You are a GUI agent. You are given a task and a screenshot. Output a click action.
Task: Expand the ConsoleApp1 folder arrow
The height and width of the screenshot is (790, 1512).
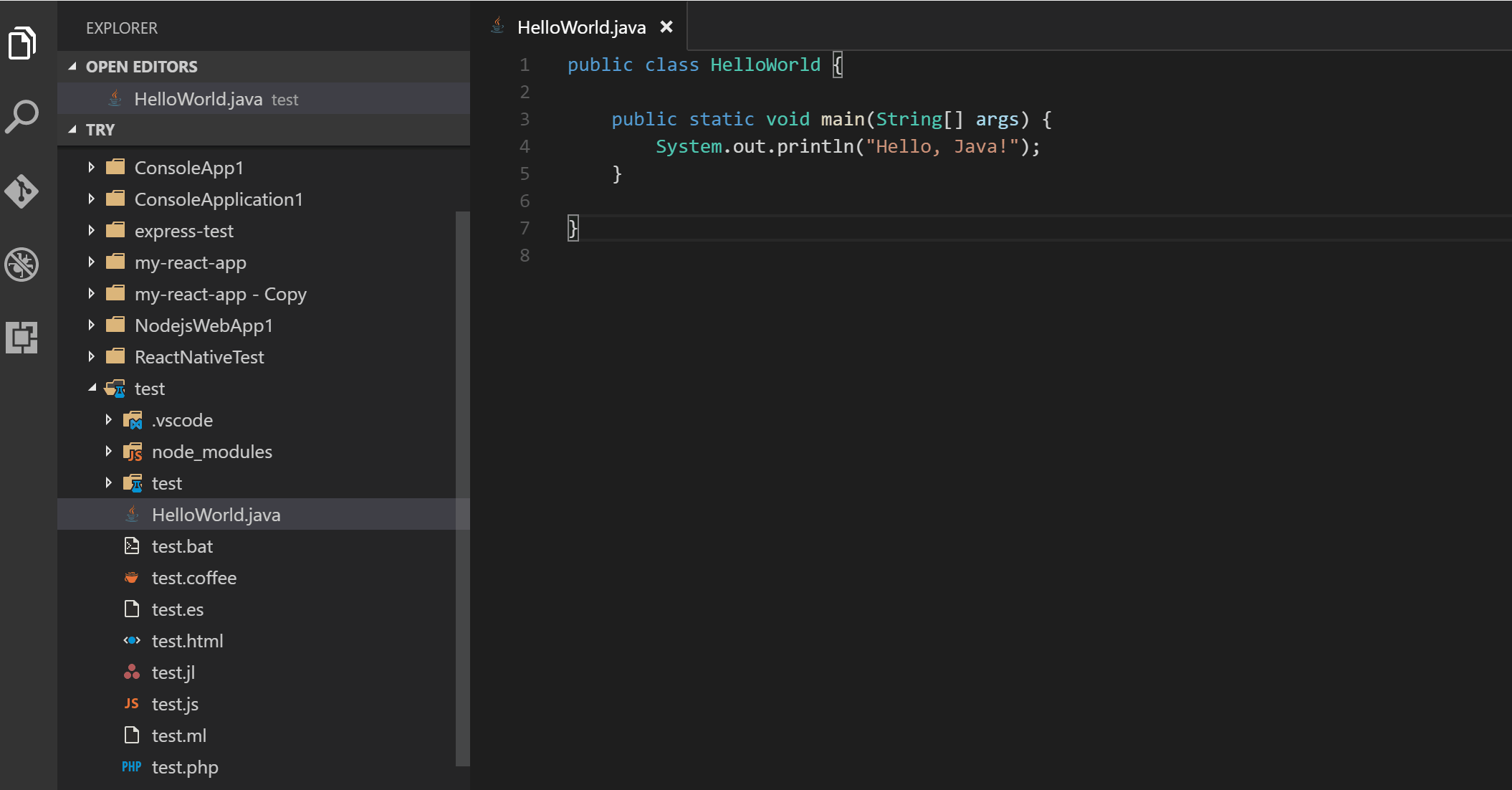pyautogui.click(x=91, y=168)
